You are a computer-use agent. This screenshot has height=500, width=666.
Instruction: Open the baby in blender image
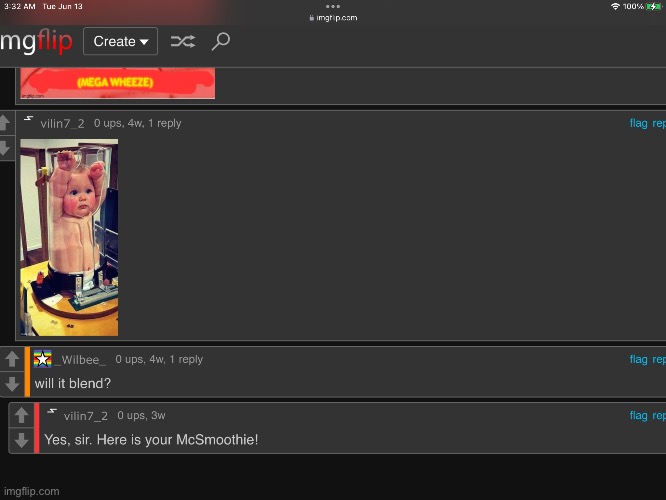(69, 237)
